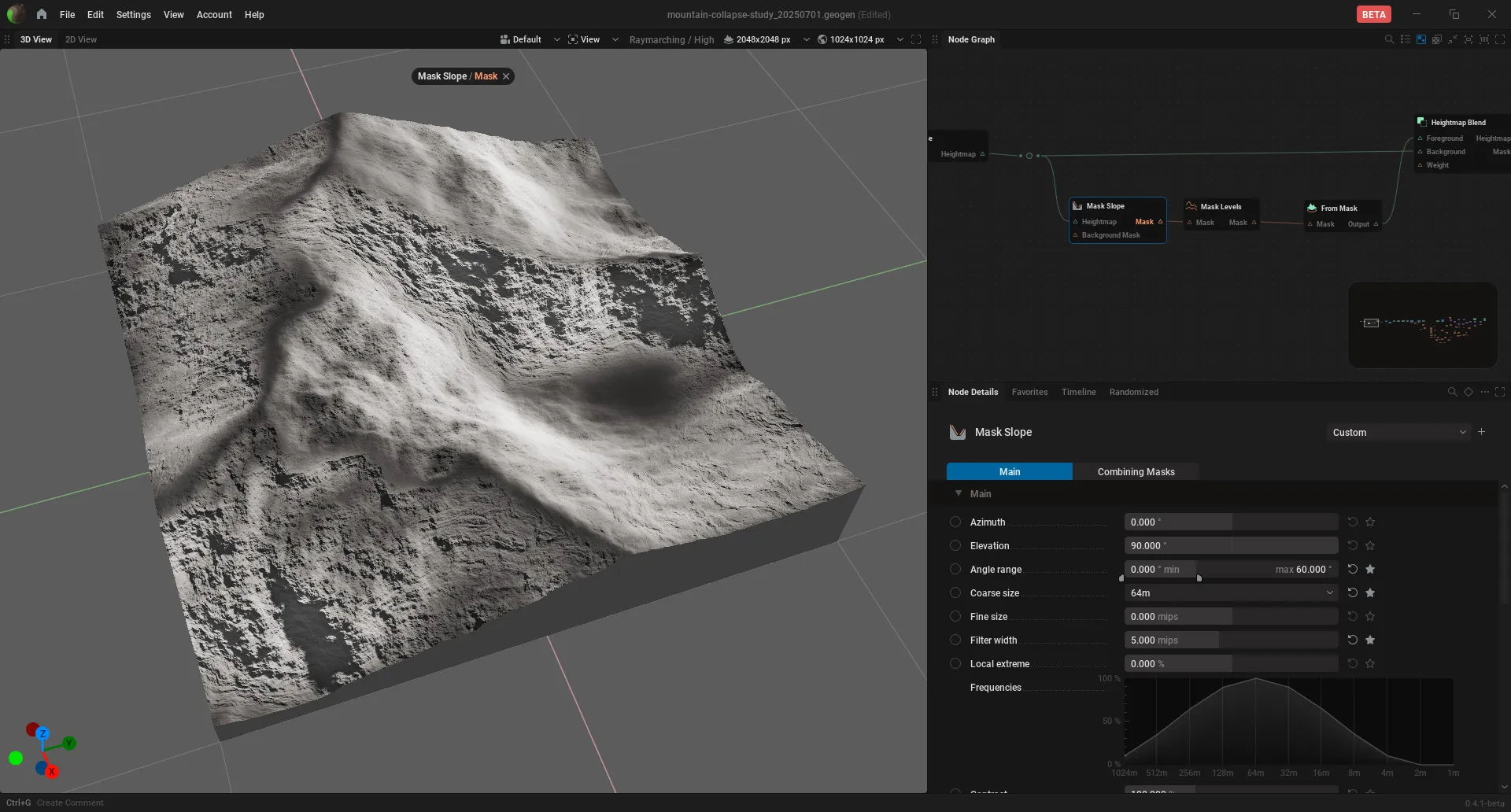
Task: Reset the Filter width value
Action: [1352, 640]
